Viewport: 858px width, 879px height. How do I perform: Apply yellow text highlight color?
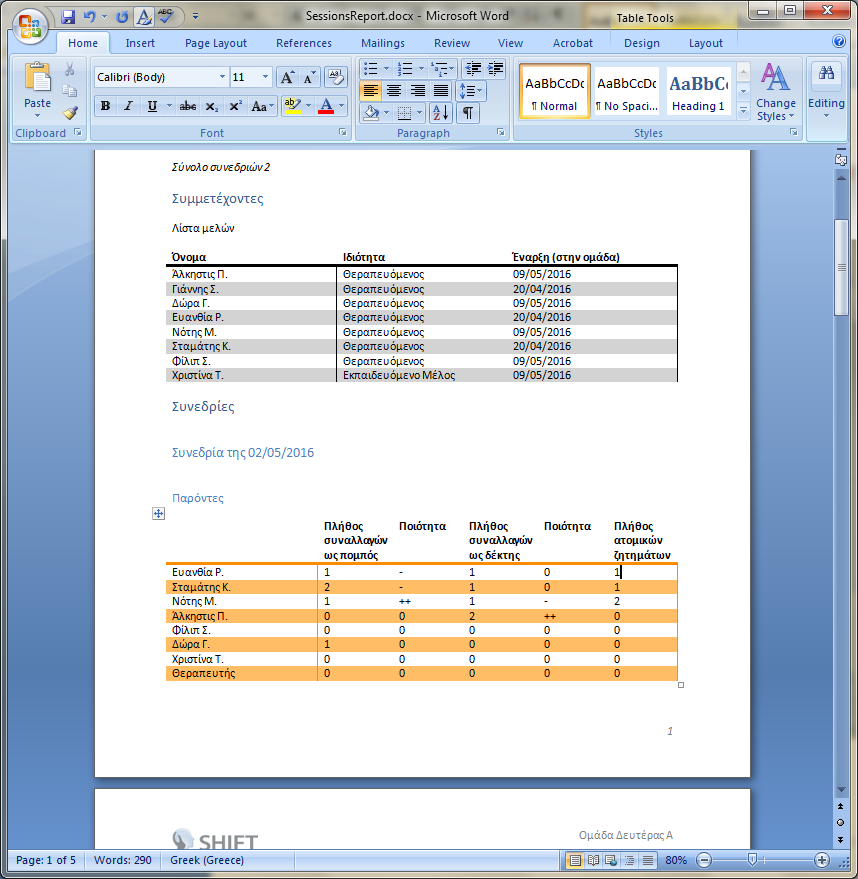pos(292,106)
